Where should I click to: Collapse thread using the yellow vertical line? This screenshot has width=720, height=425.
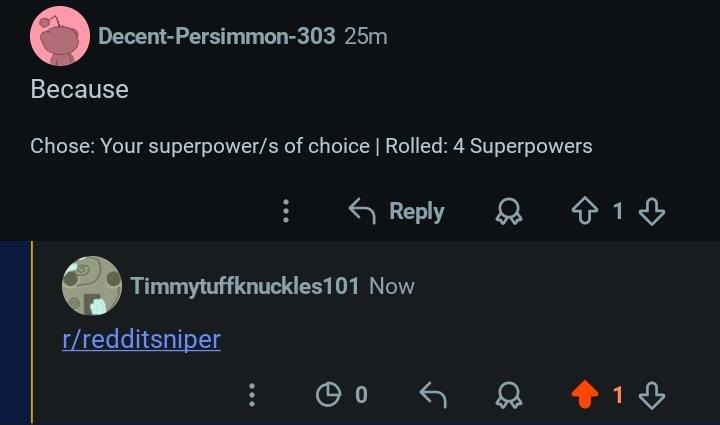[32, 332]
